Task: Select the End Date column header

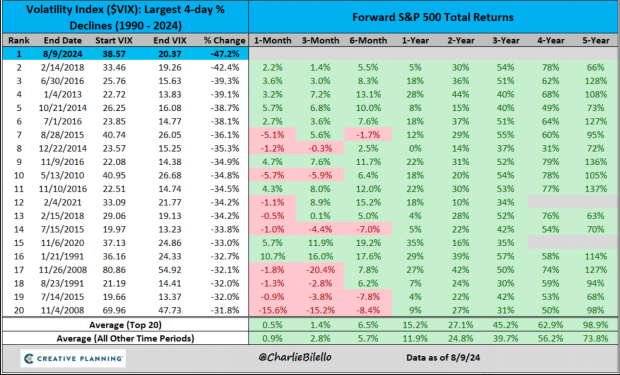Action: click(x=62, y=40)
